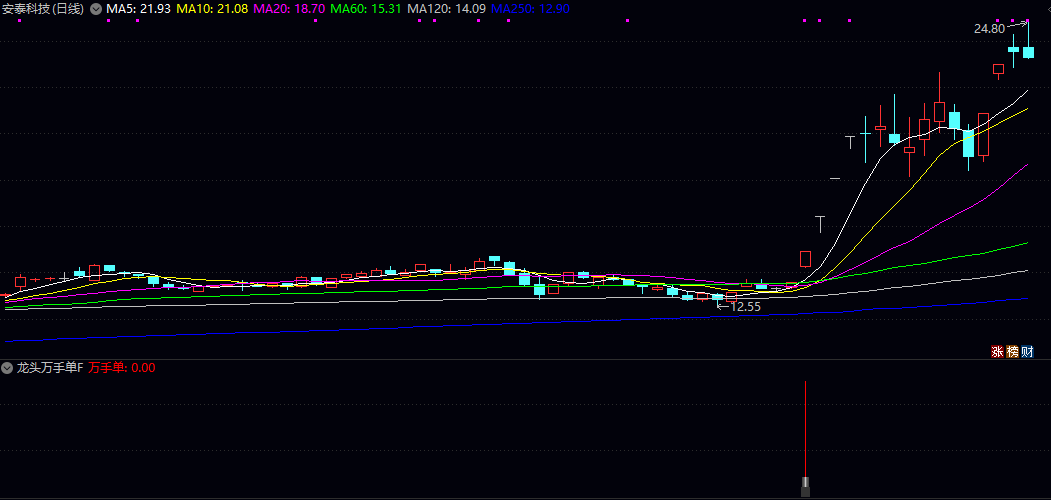1051x500 pixels.
Task: Select the MA120: 14.09 label
Action: (447, 9)
